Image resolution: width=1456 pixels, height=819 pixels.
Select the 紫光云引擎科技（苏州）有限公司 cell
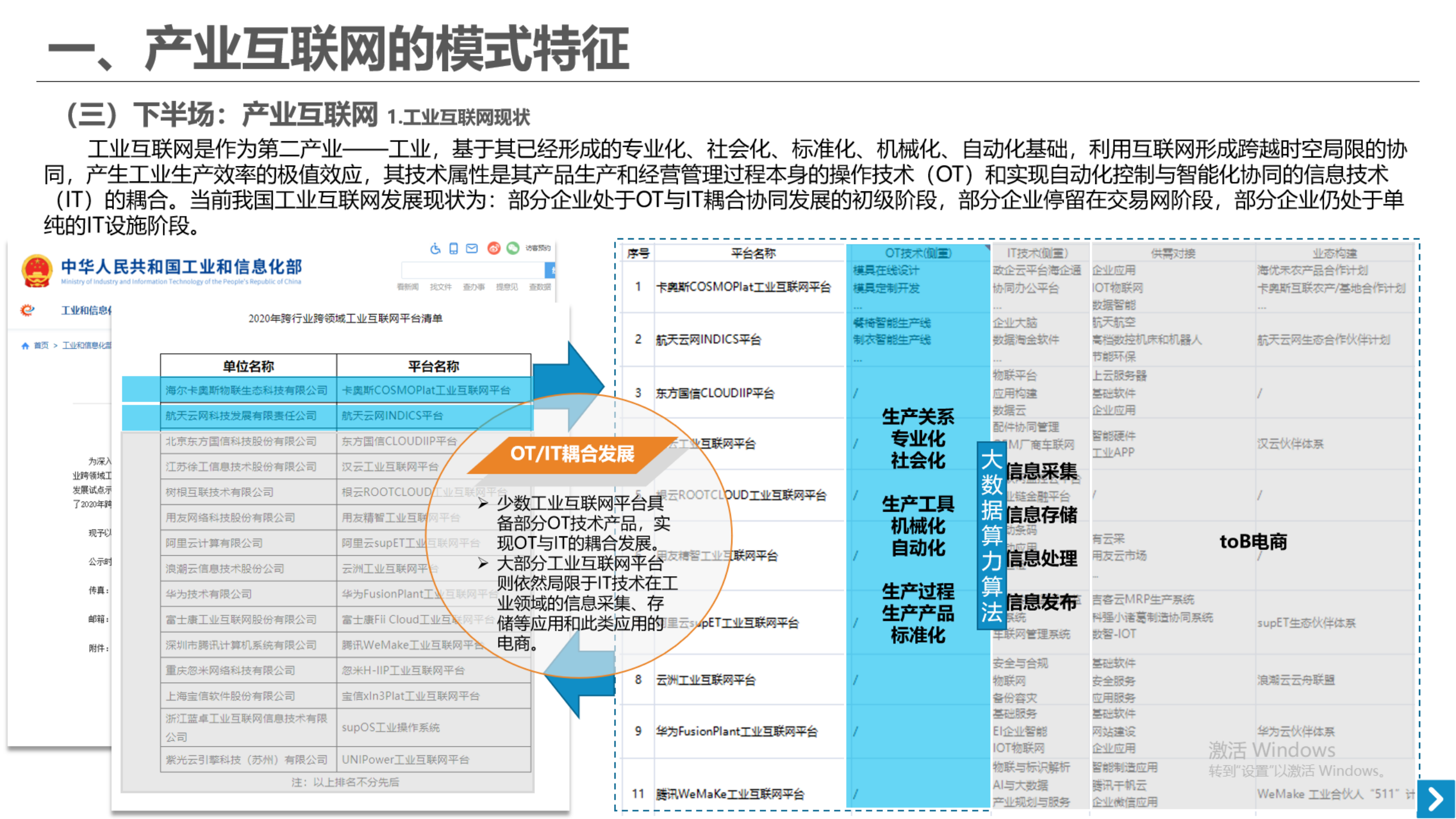[x=249, y=760]
